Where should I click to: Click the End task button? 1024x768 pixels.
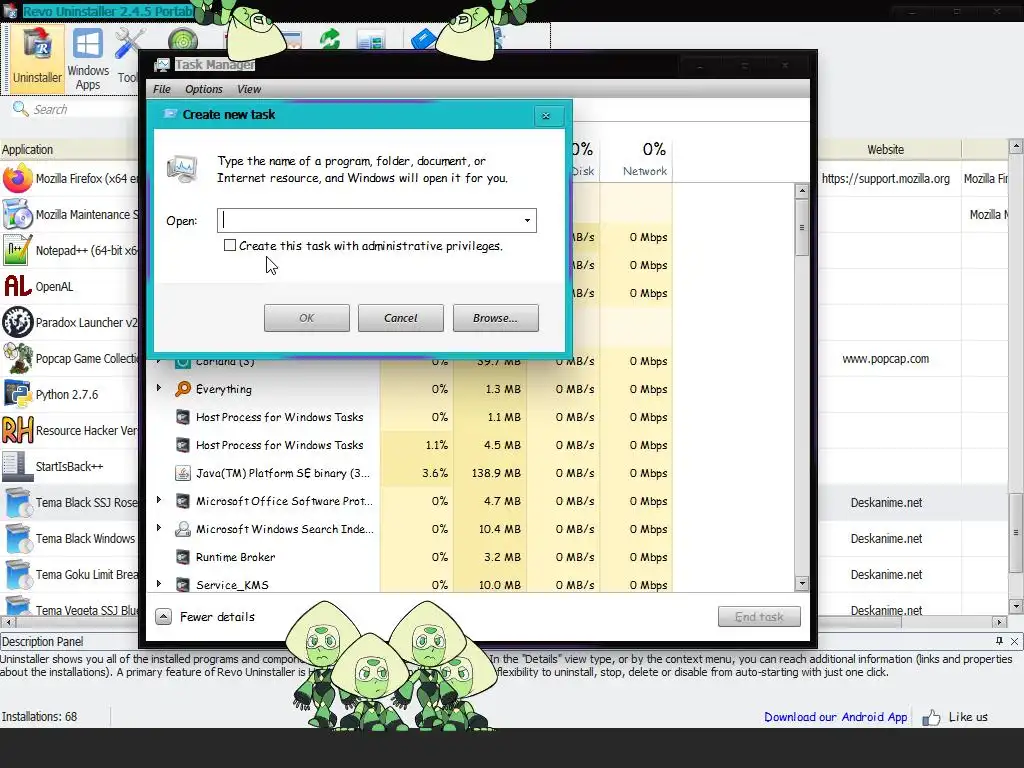coord(759,616)
